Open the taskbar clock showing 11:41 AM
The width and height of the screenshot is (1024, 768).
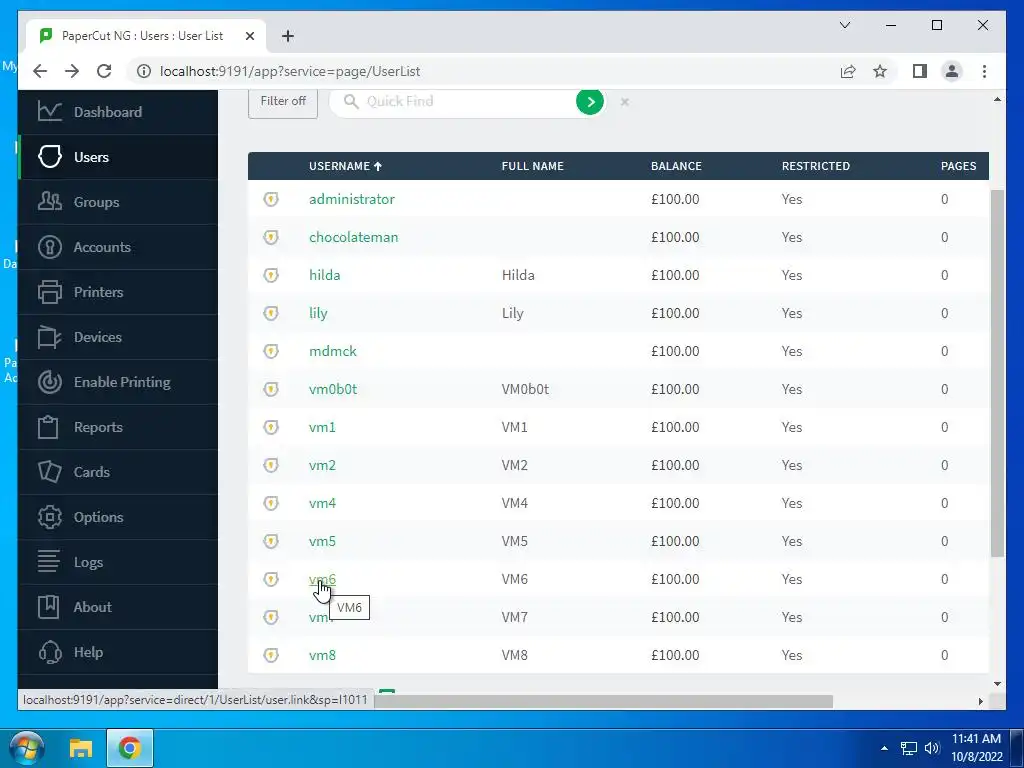[976, 748]
